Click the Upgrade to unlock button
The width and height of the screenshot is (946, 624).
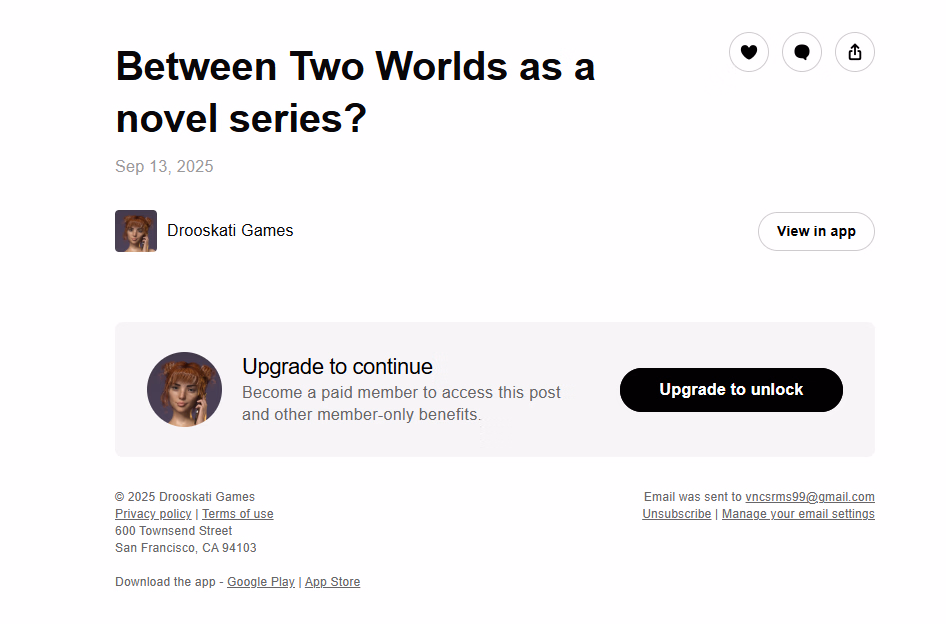[x=731, y=390]
